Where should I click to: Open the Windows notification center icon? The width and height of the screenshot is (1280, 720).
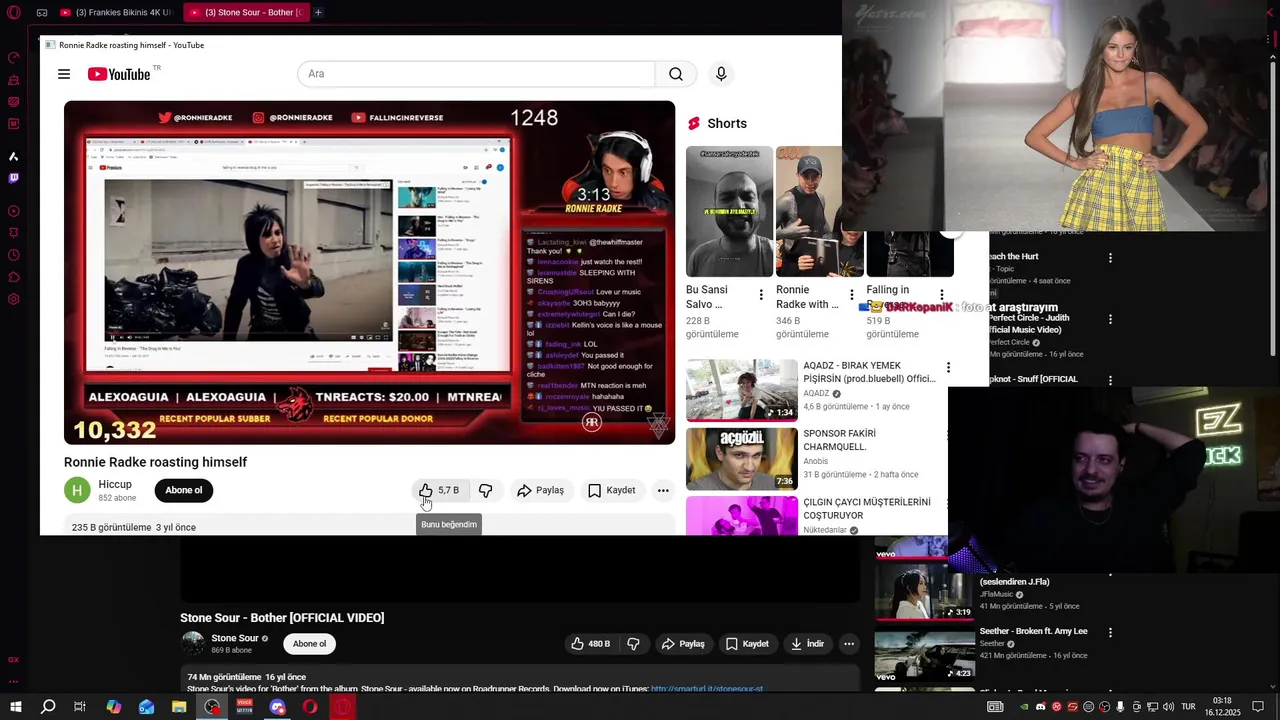(1258, 707)
